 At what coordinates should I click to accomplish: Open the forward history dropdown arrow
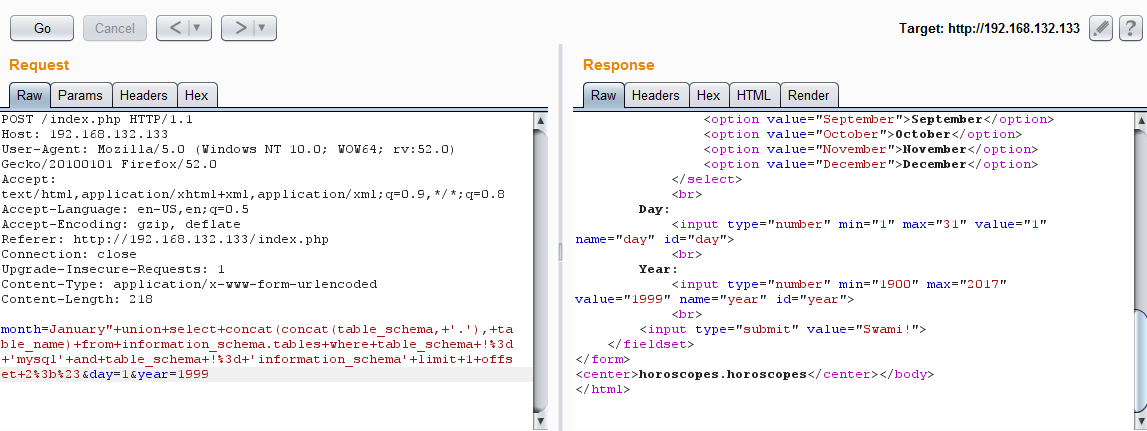[x=263, y=29]
